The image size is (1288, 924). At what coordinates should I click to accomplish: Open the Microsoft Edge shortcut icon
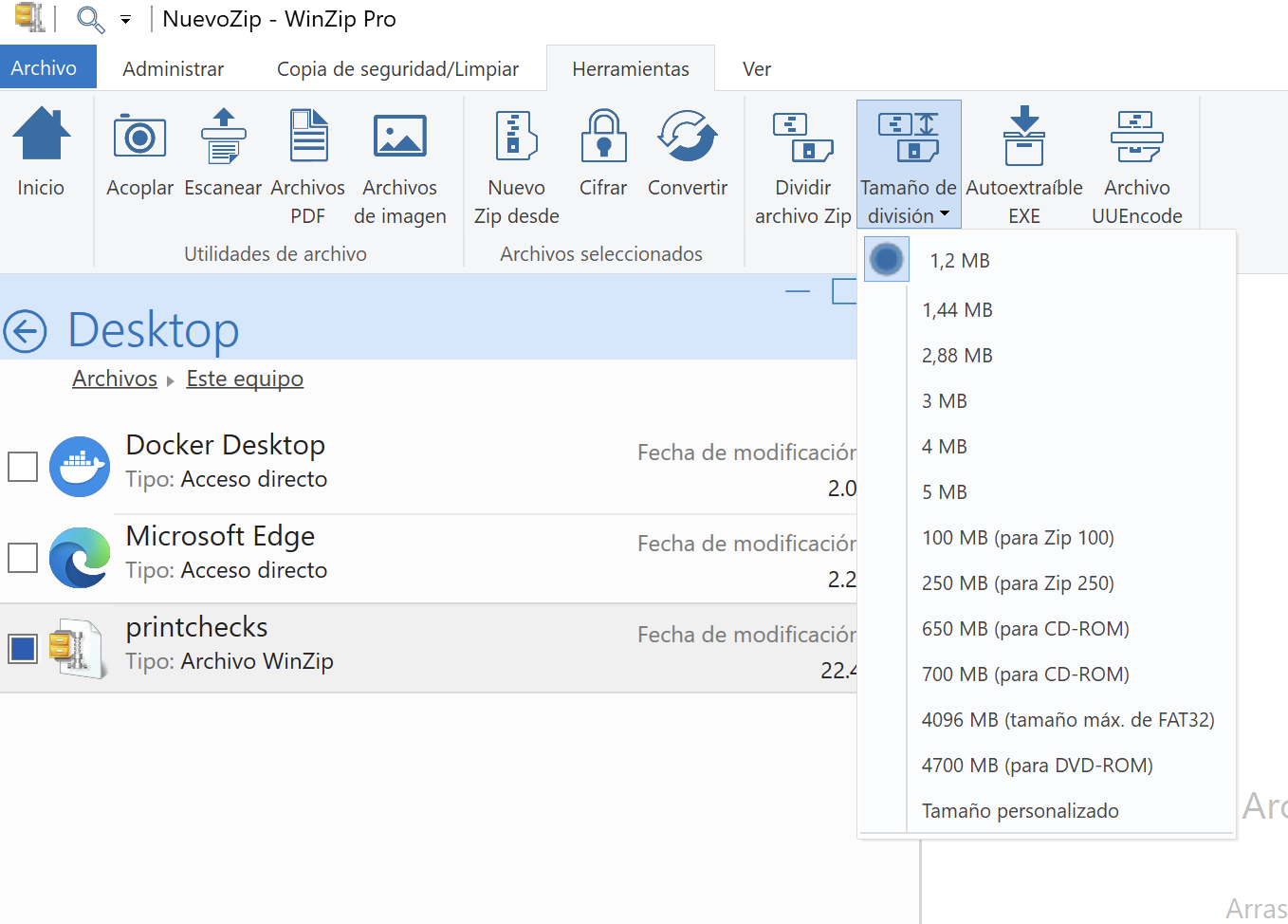[80, 558]
